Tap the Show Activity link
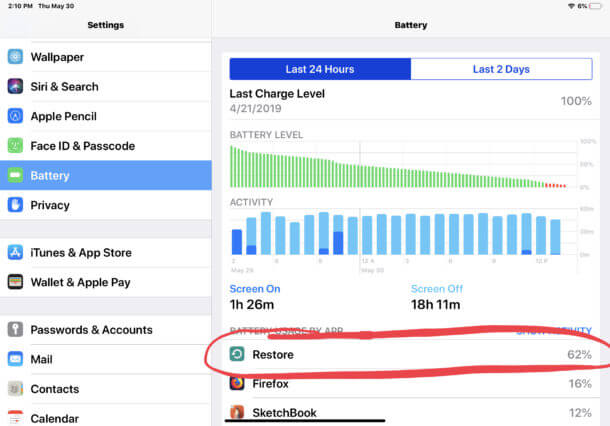Viewport: 610px width, 426px height. tap(554, 331)
